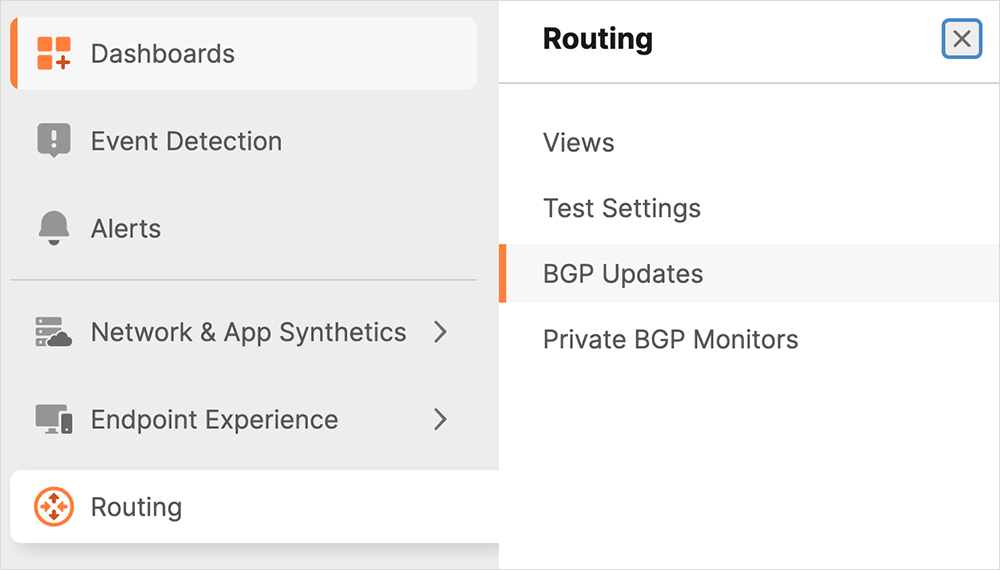Click the Dashboards grid icon
The width and height of the screenshot is (1000, 570).
54,54
